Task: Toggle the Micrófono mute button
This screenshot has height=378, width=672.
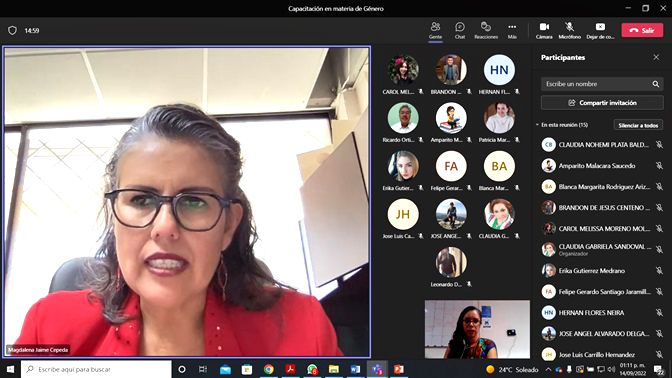Action: pos(570,30)
